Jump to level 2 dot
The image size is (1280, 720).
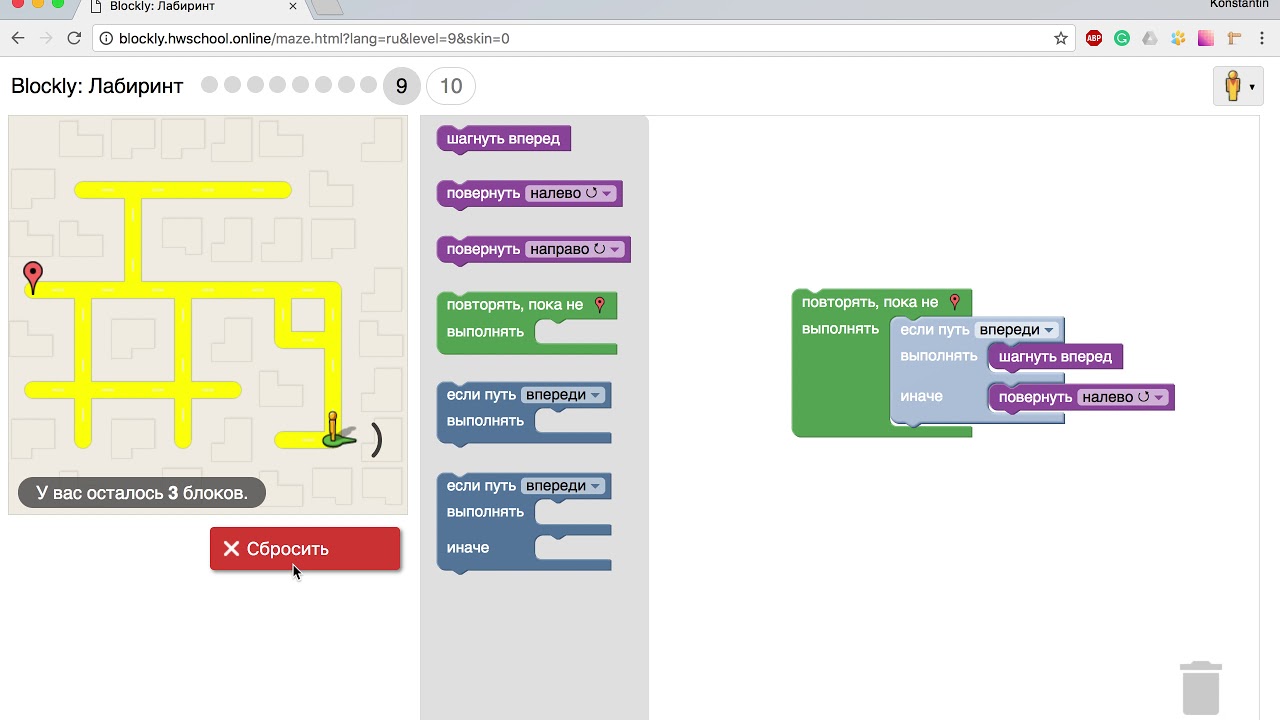coord(232,85)
